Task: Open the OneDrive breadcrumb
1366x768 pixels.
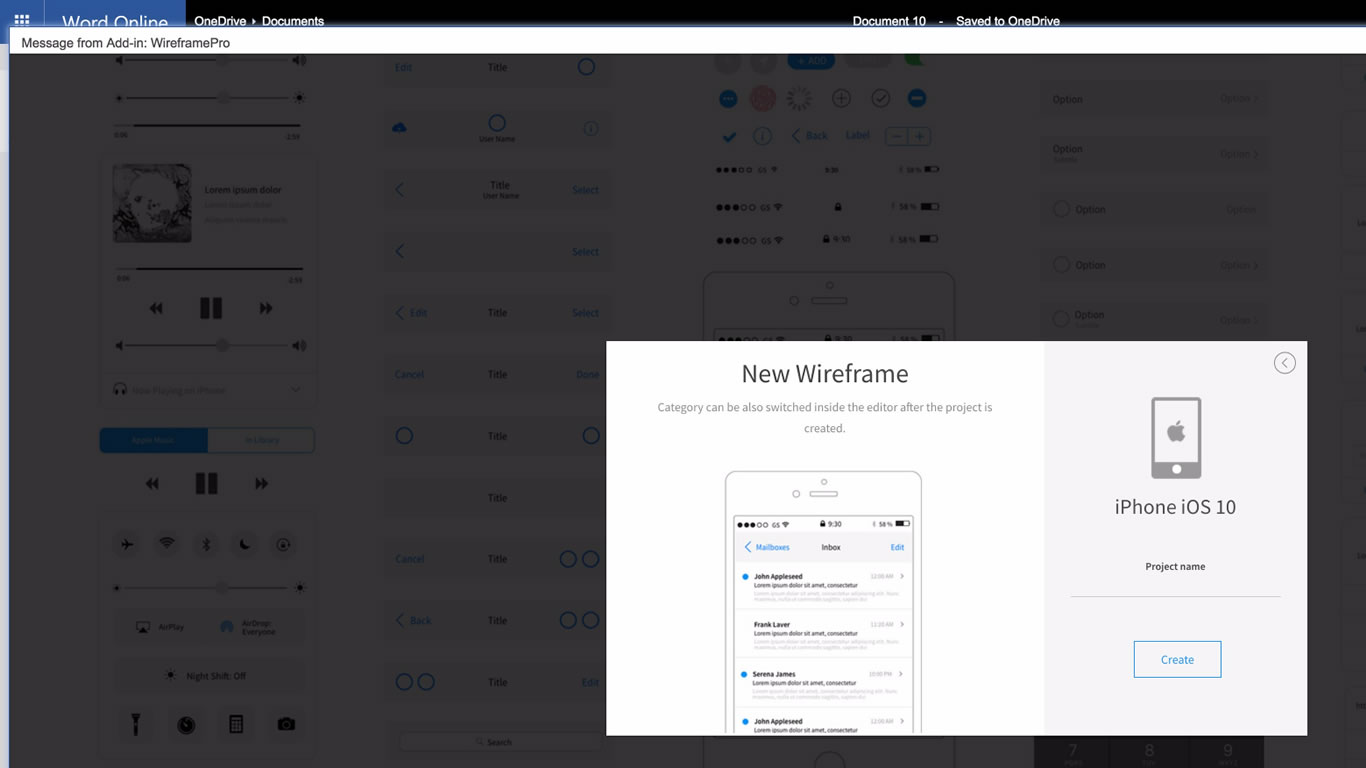Action: point(221,21)
